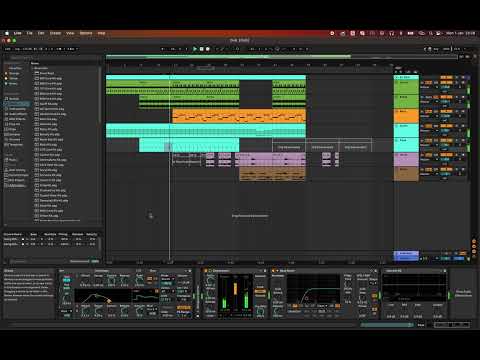
Task: Start playback with the Play button
Action: [195, 49]
